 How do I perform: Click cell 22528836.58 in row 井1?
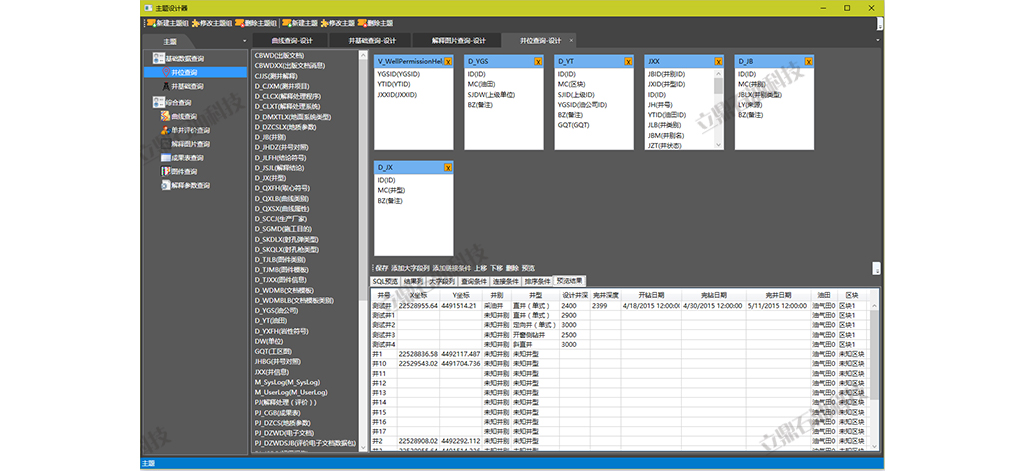click(418, 354)
